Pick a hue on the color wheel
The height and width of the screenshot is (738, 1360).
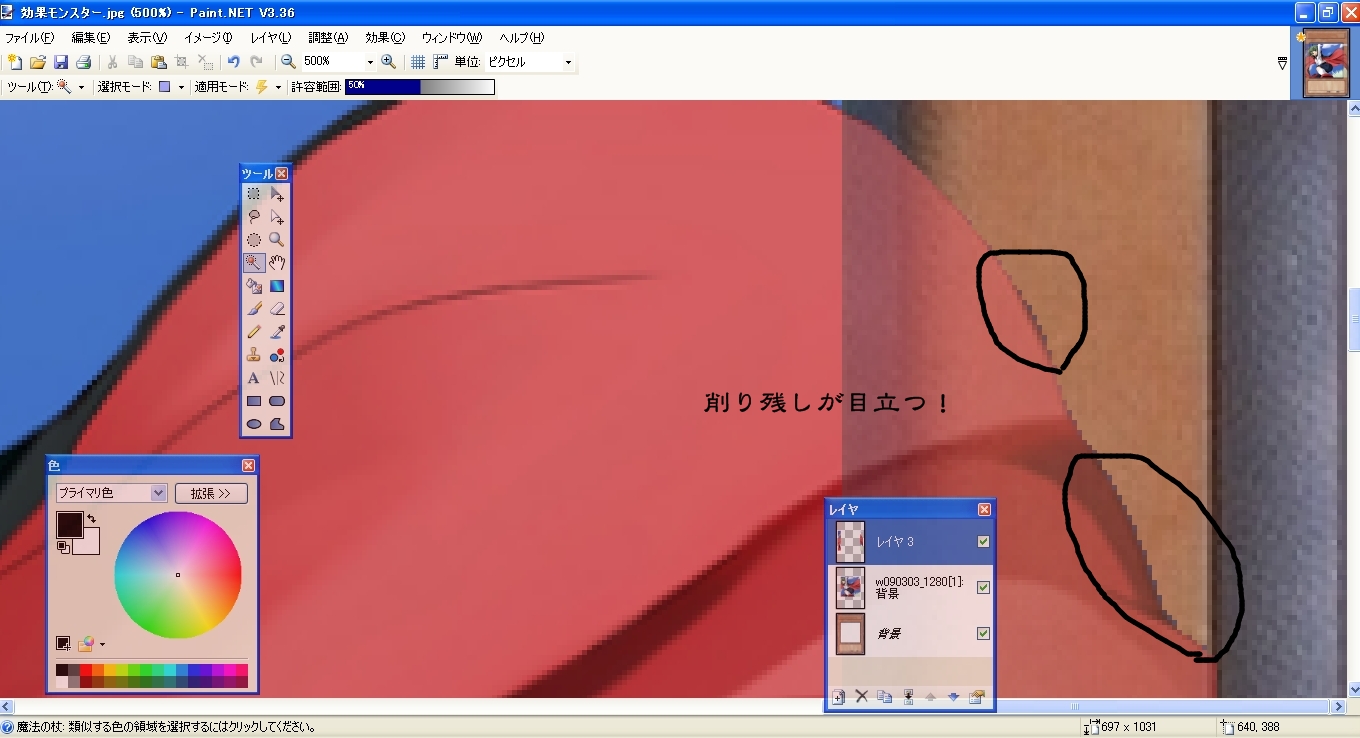click(x=178, y=574)
